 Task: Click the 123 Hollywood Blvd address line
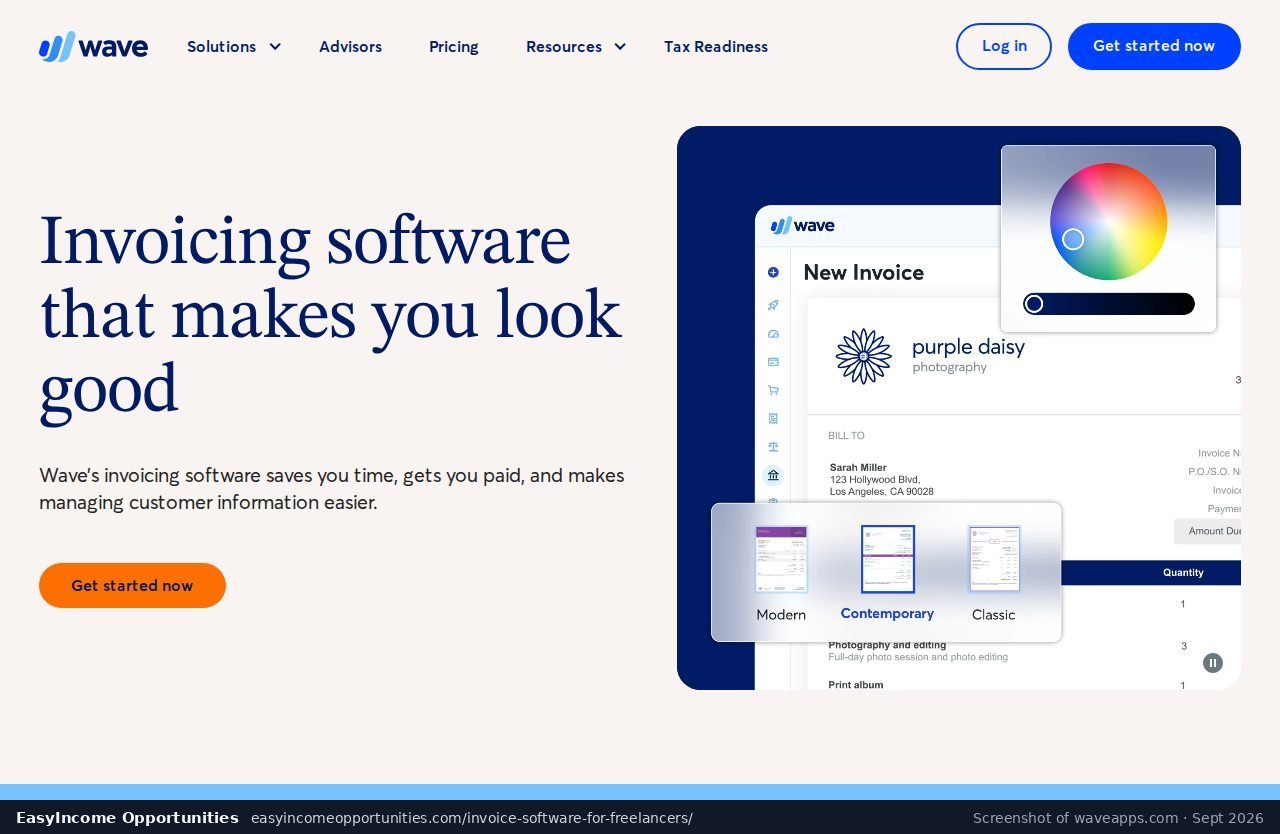point(875,480)
